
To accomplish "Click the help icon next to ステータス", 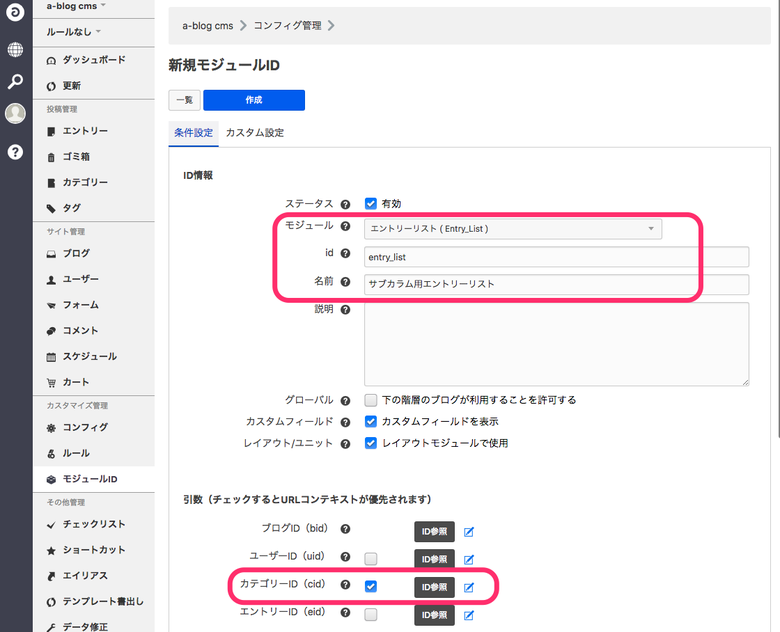I will [x=346, y=203].
